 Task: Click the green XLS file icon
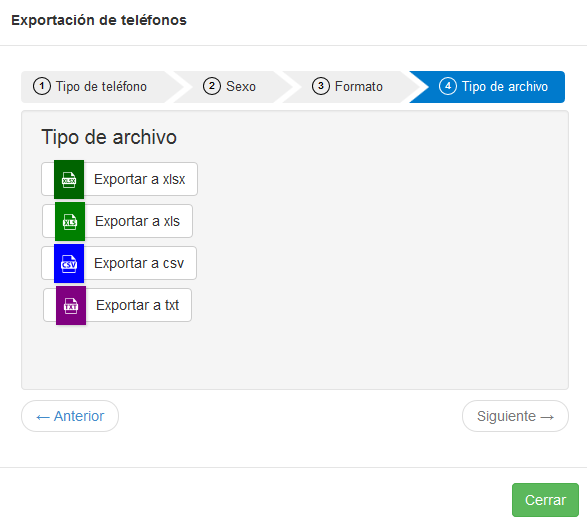coord(70,222)
